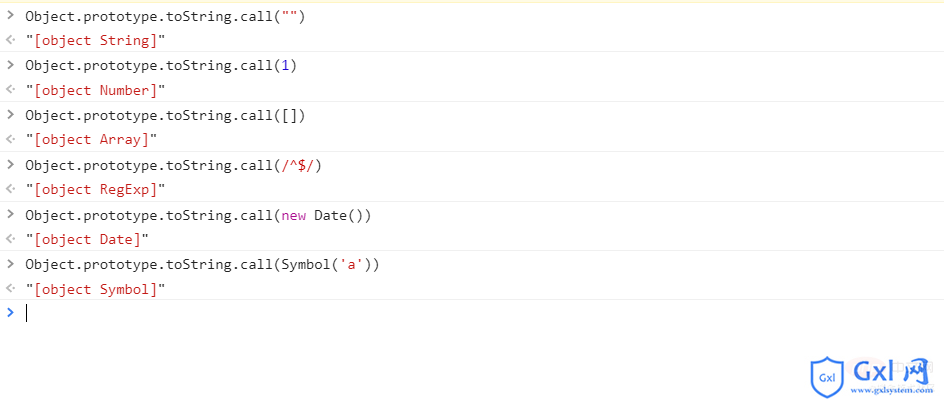
Task: Click the "[object Date]" output text
Action: point(87,239)
